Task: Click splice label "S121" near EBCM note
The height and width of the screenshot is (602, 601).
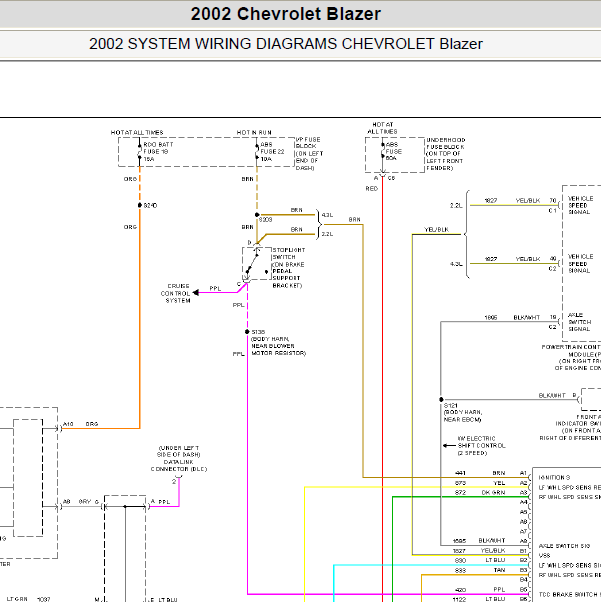Action: coord(450,405)
